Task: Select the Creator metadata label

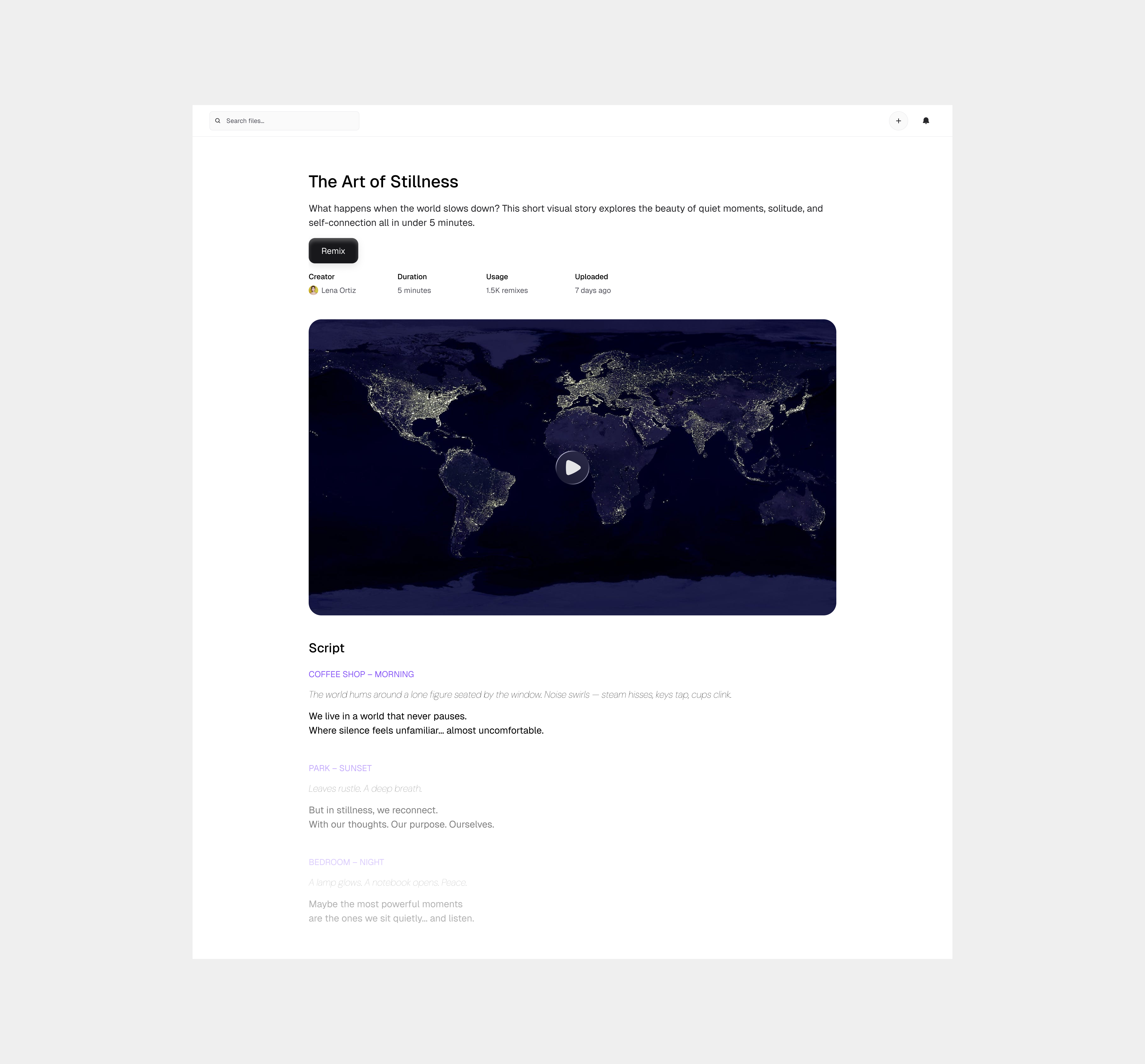Action: point(321,276)
